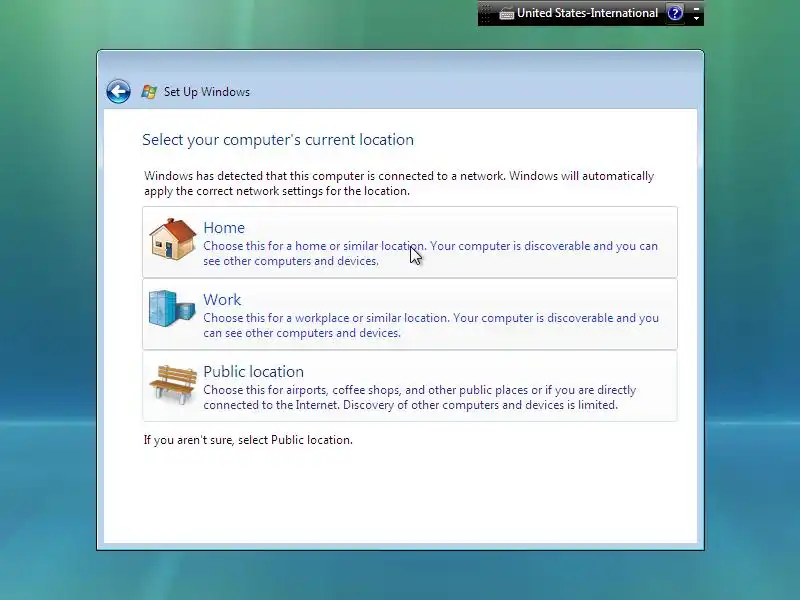Choose the Public location option
800x600 pixels.
click(x=410, y=386)
